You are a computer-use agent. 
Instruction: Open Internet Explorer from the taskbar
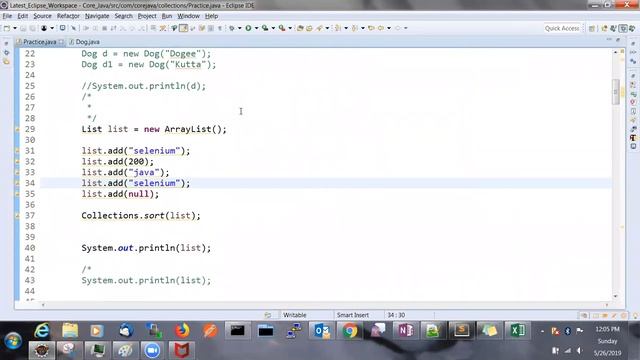click(42, 330)
